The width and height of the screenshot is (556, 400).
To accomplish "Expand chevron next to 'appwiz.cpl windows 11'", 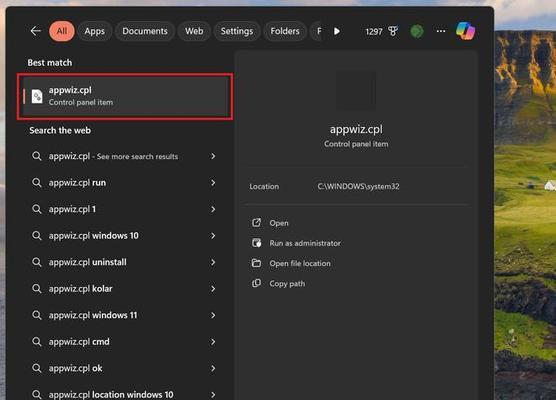I will (213, 315).
